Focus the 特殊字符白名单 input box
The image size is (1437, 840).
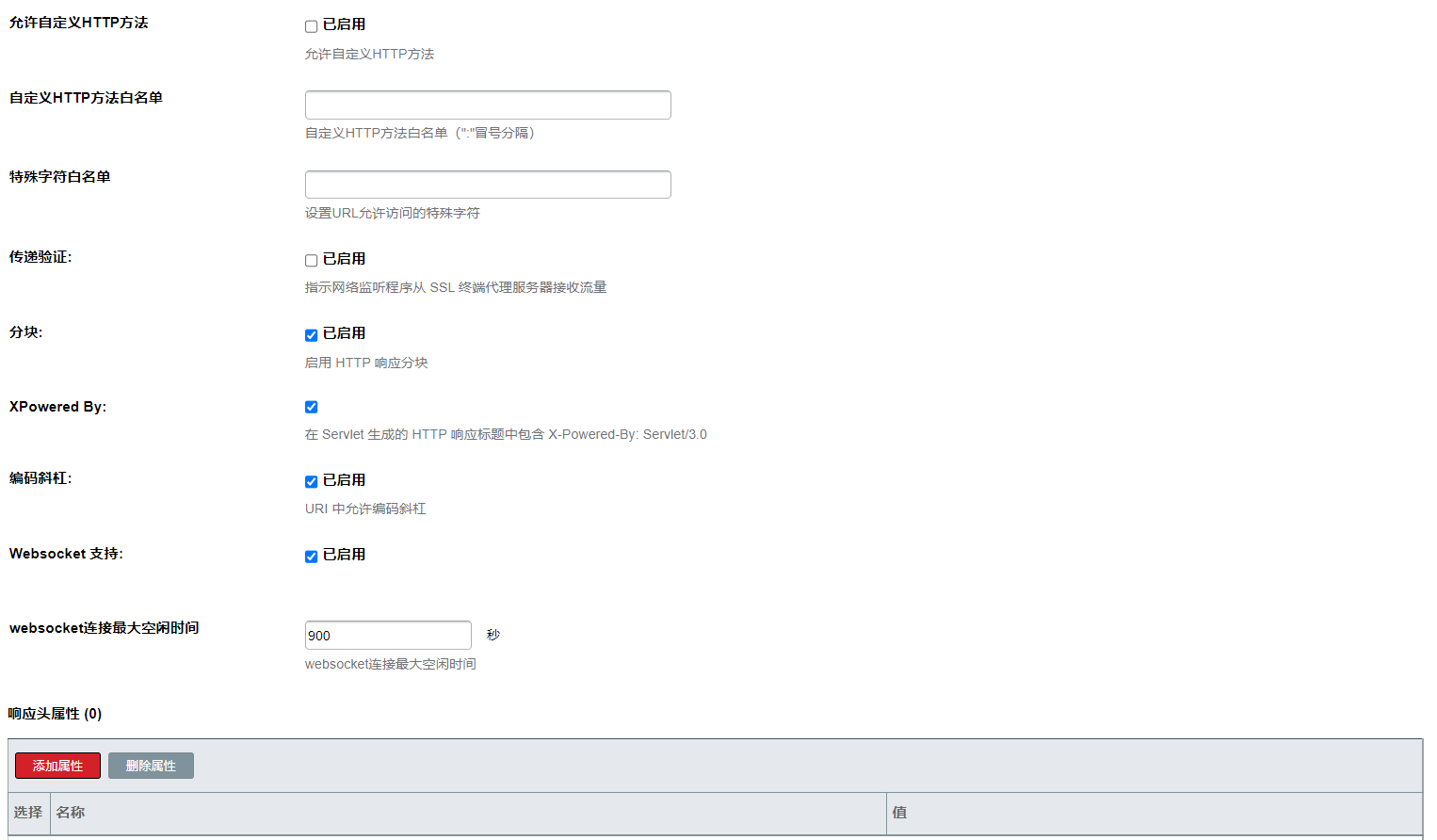(488, 185)
